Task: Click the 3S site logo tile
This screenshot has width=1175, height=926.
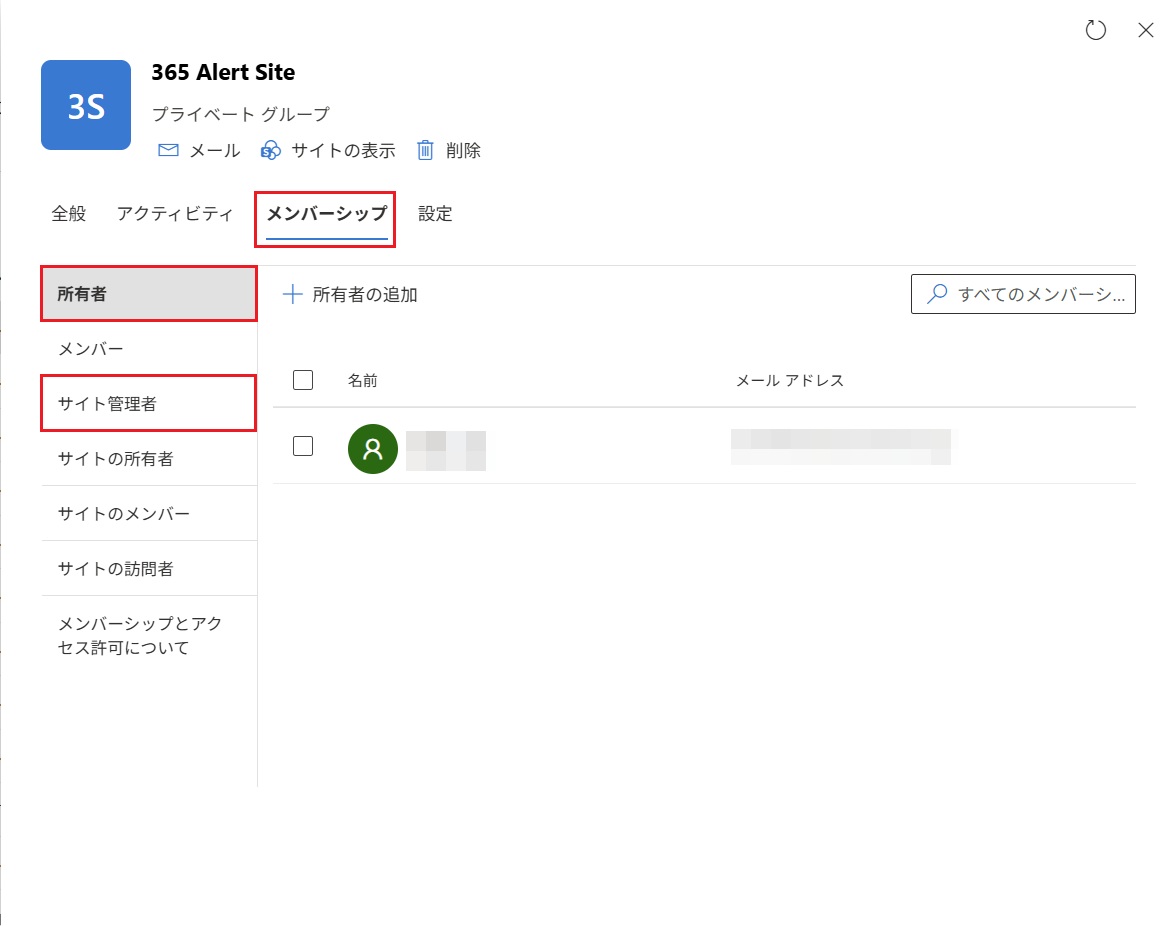Action: [x=86, y=105]
